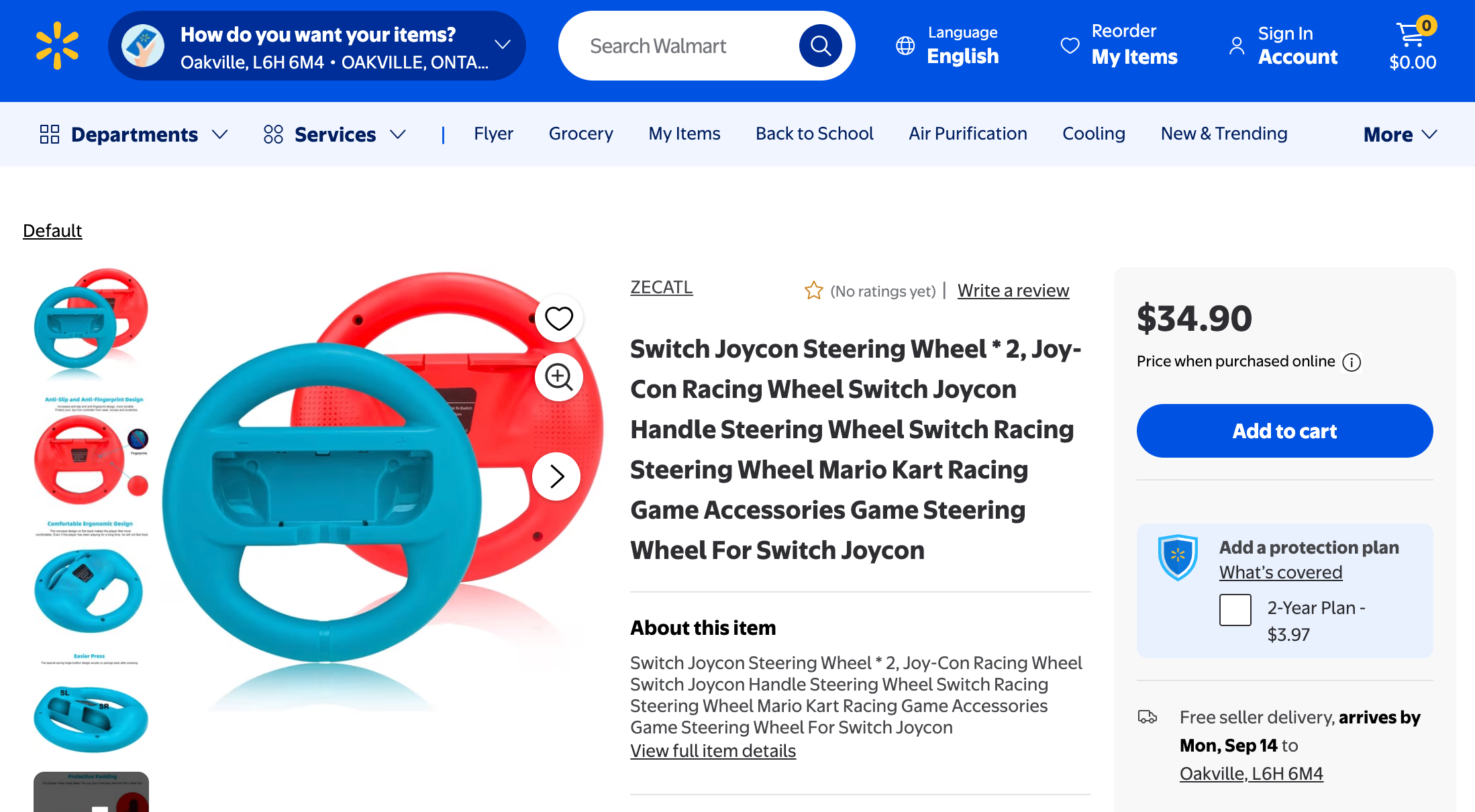Click the $34.90 price
The image size is (1475, 812).
(x=1194, y=318)
